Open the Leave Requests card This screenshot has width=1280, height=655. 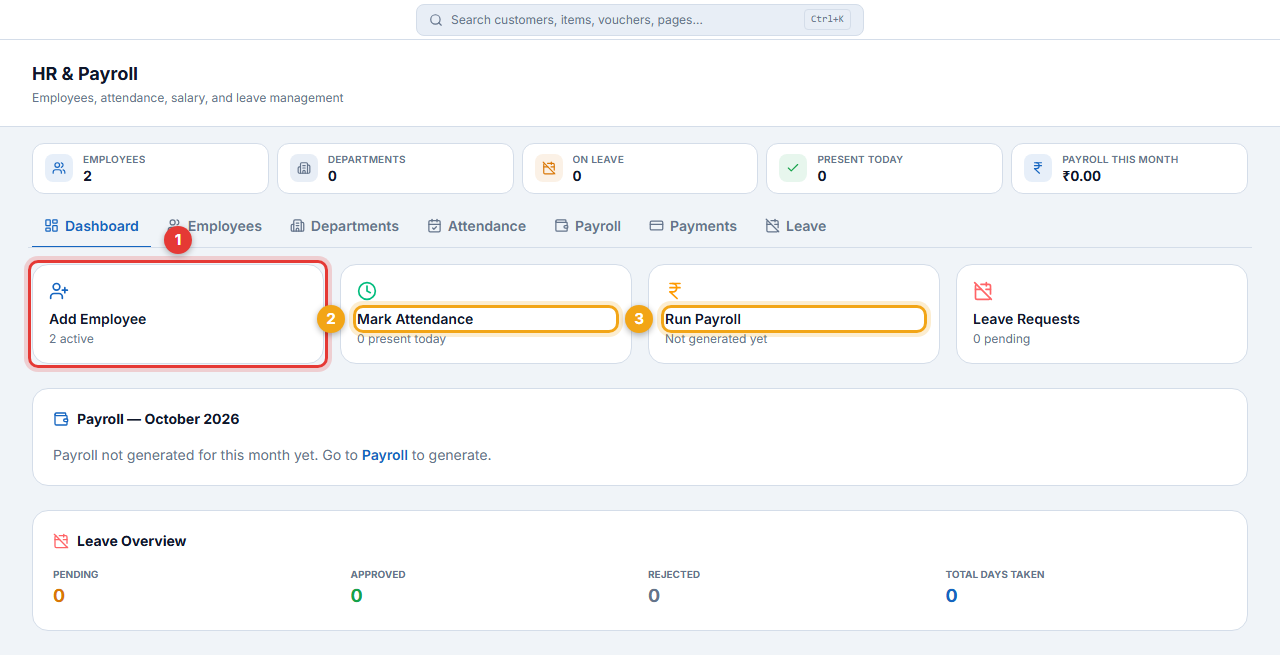1102,314
